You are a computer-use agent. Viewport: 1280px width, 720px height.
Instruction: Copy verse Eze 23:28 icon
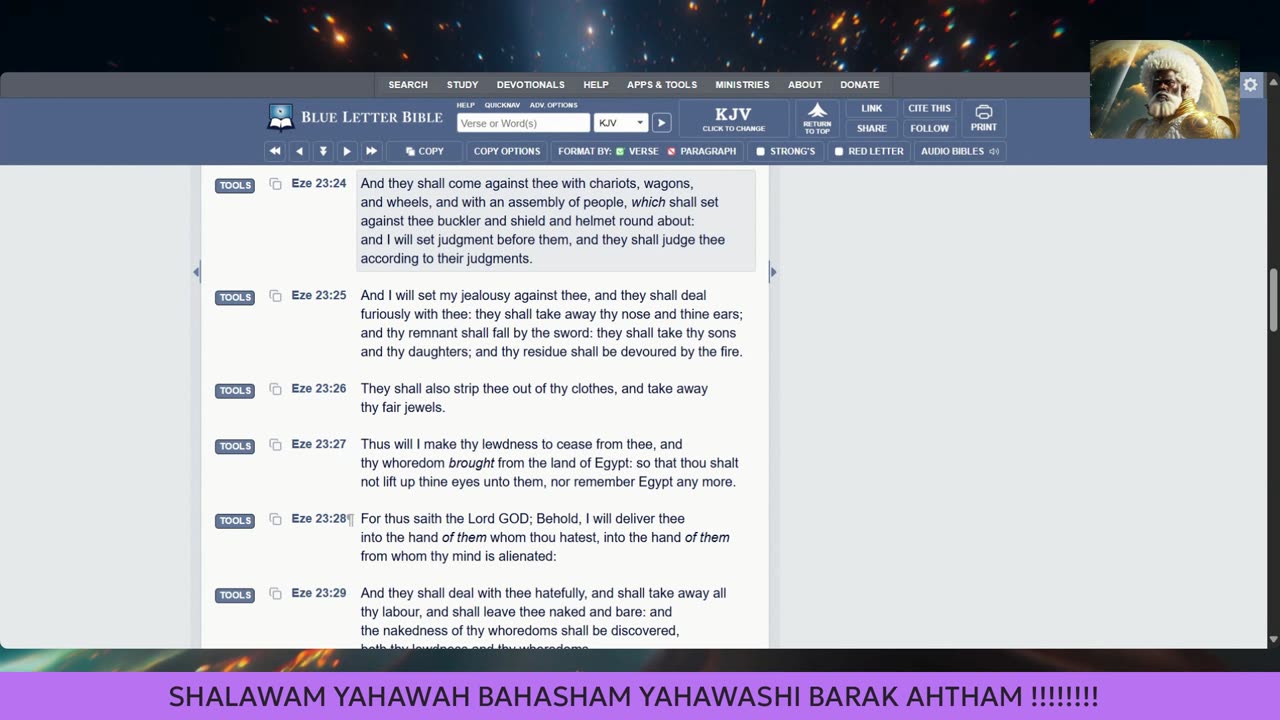point(275,519)
